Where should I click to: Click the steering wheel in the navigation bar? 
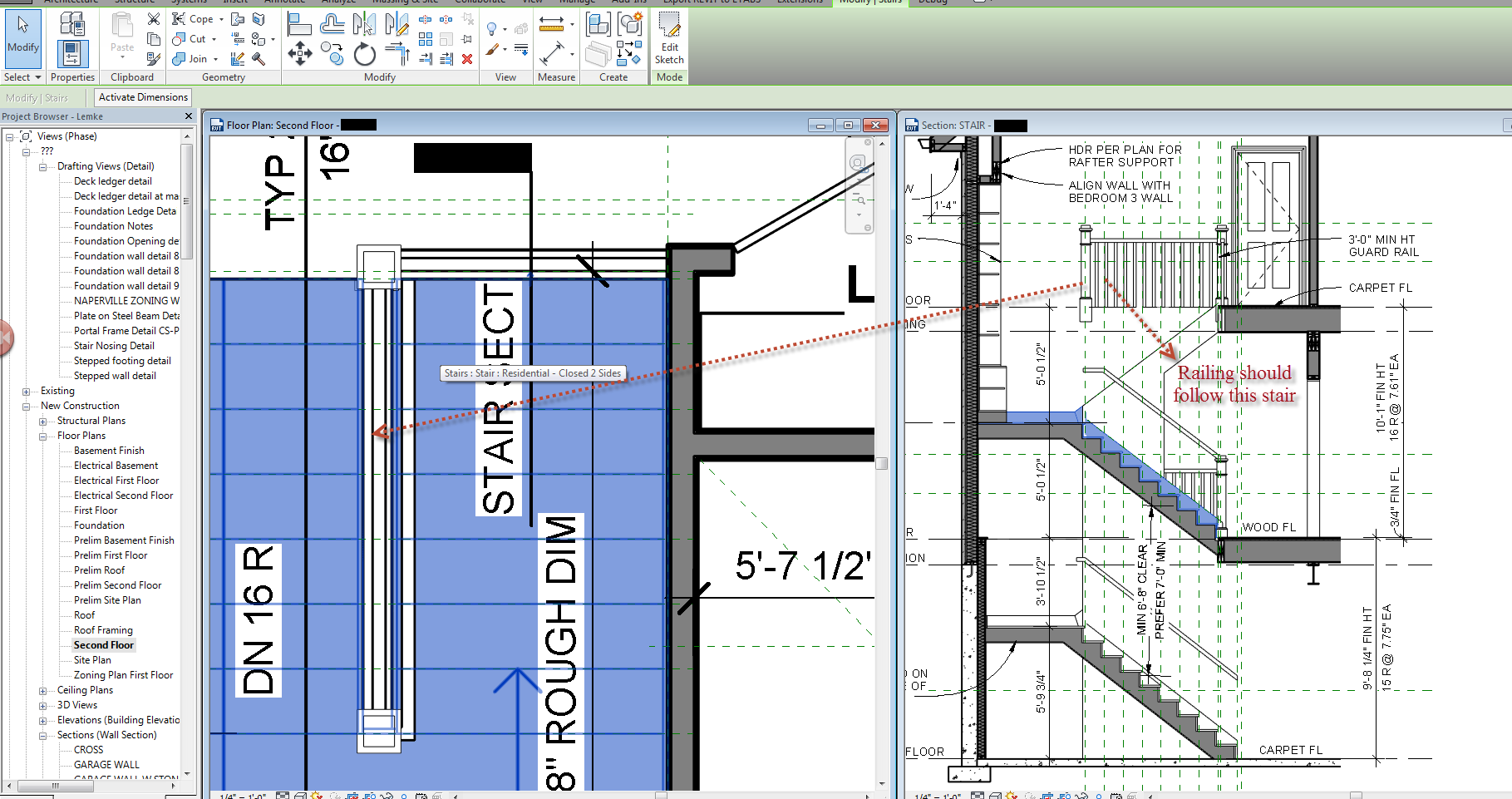coord(859,163)
